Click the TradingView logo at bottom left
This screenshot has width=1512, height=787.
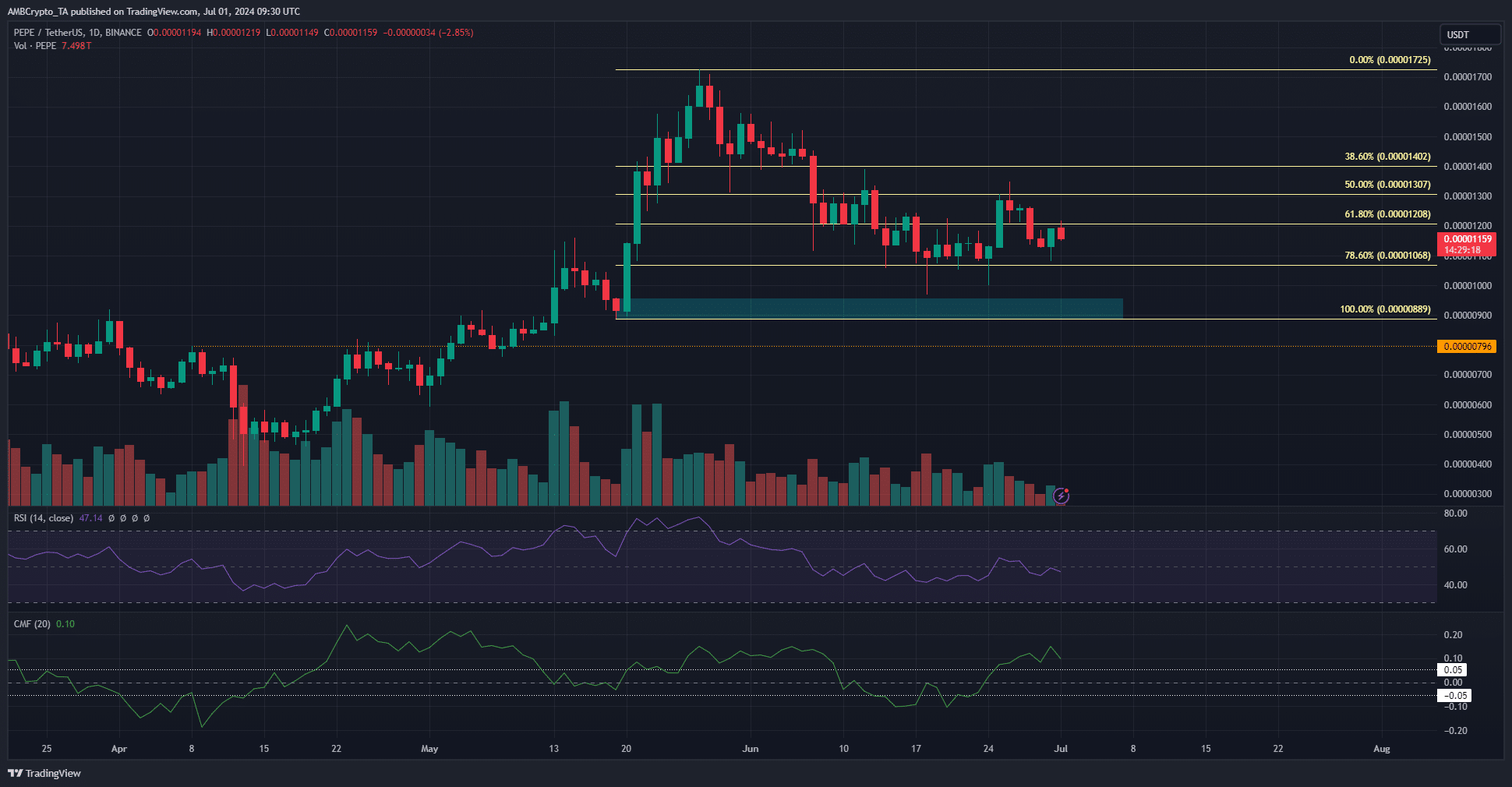click(x=44, y=773)
